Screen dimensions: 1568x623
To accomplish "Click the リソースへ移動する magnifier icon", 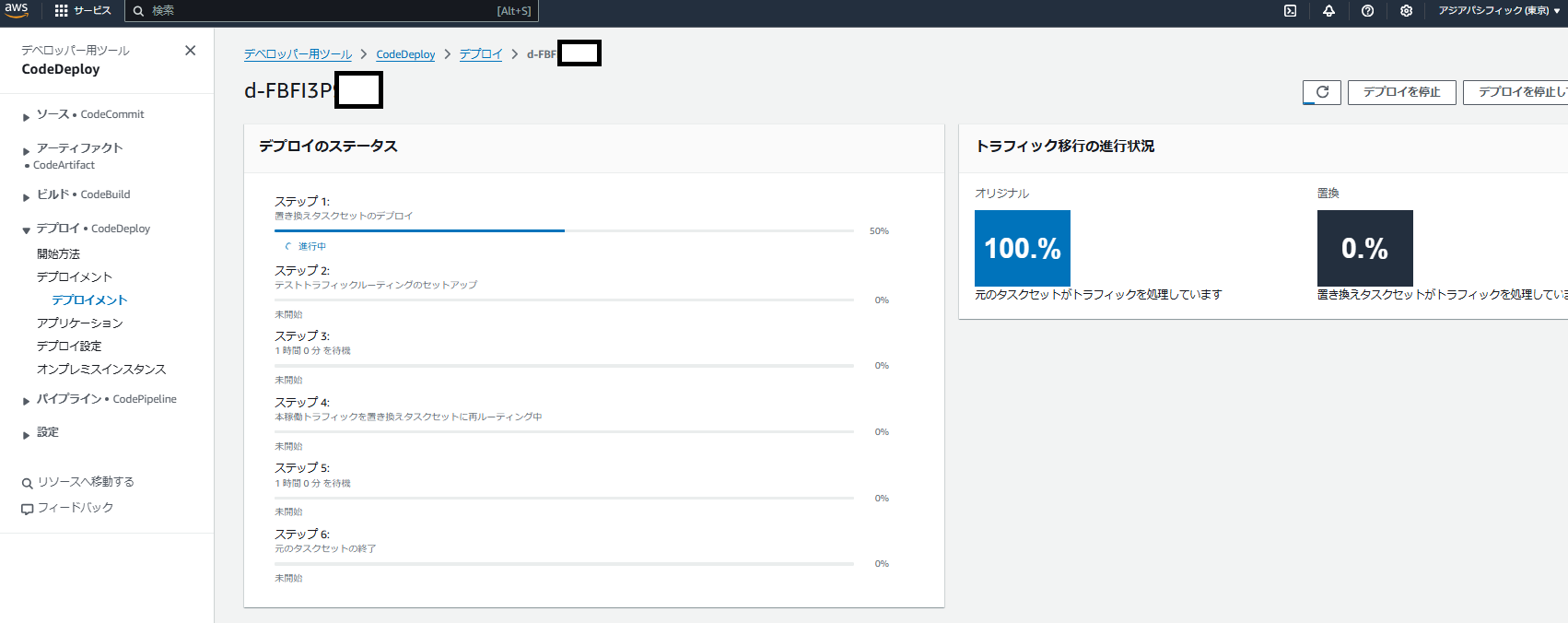I will click(28, 483).
